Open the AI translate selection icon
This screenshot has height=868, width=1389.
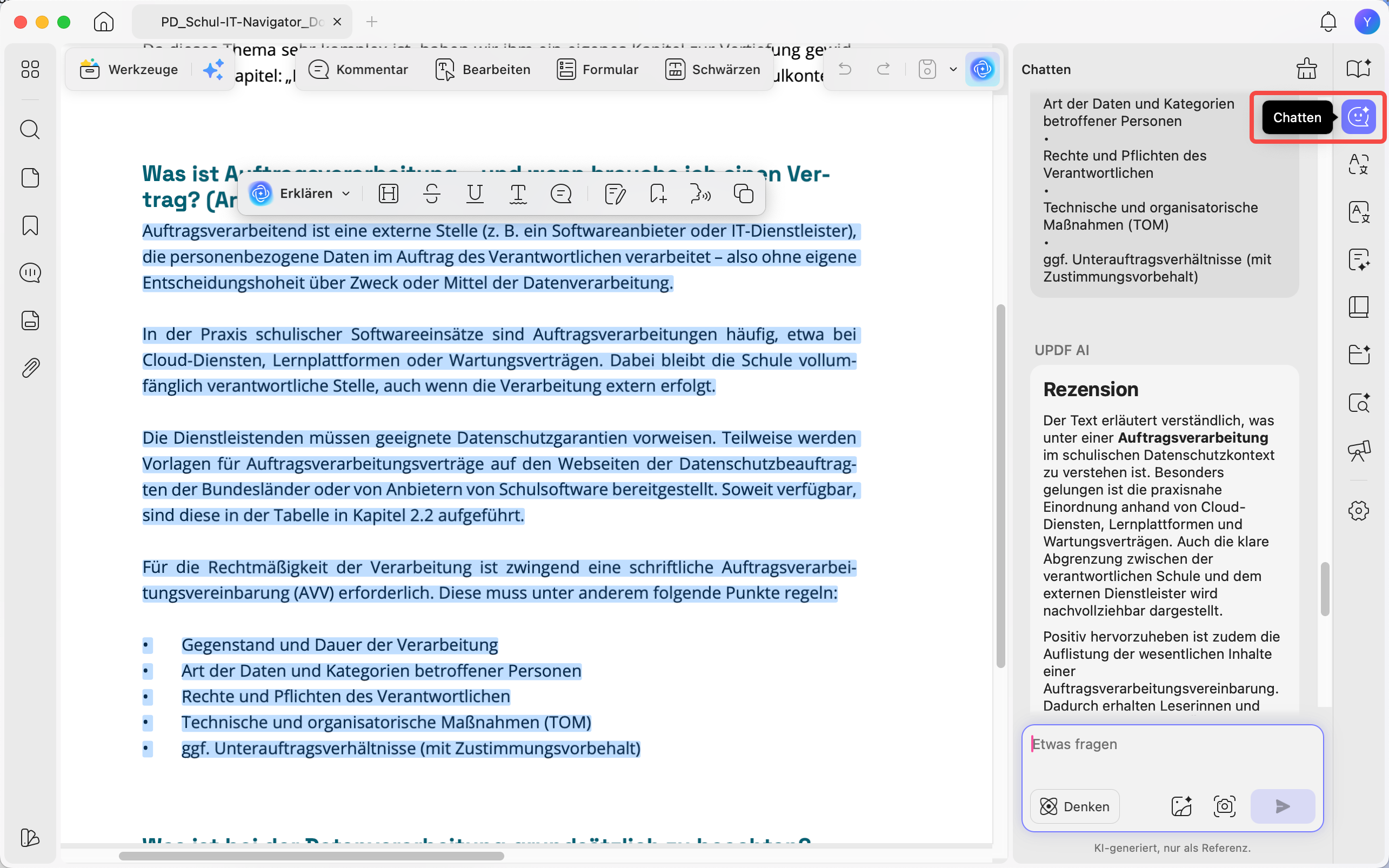pyautogui.click(x=1359, y=165)
